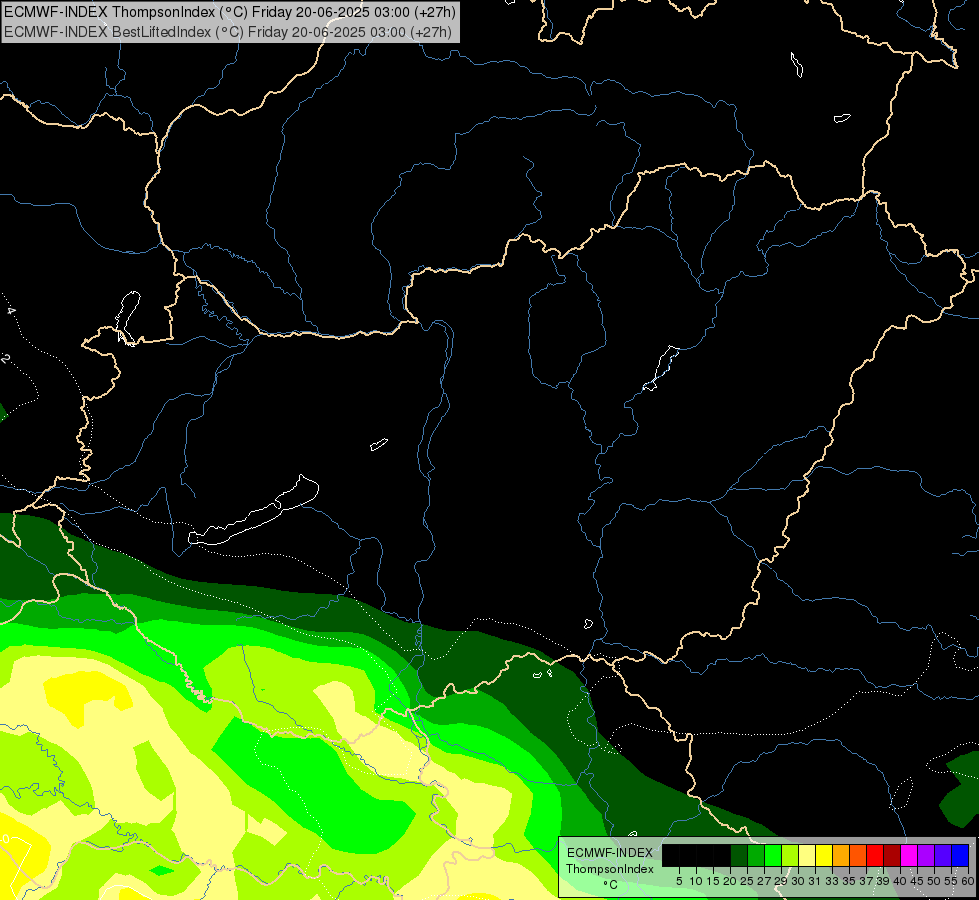This screenshot has height=900, width=979.
Task: Click the purple 45–50 legend swatch
Action: [926, 855]
